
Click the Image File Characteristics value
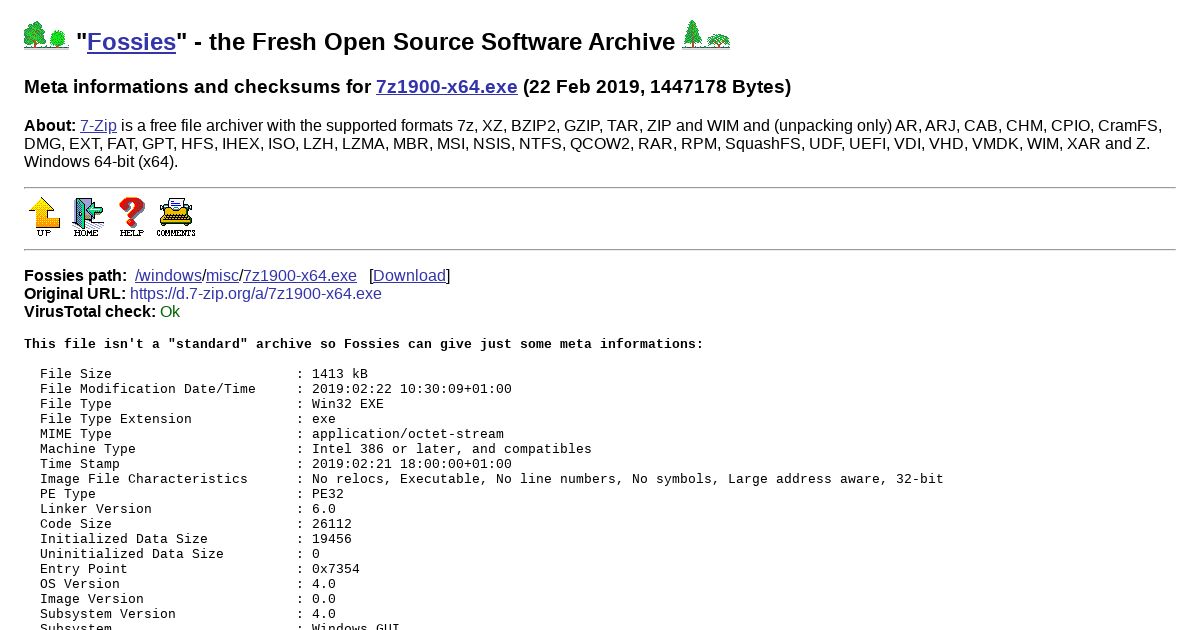(x=628, y=479)
